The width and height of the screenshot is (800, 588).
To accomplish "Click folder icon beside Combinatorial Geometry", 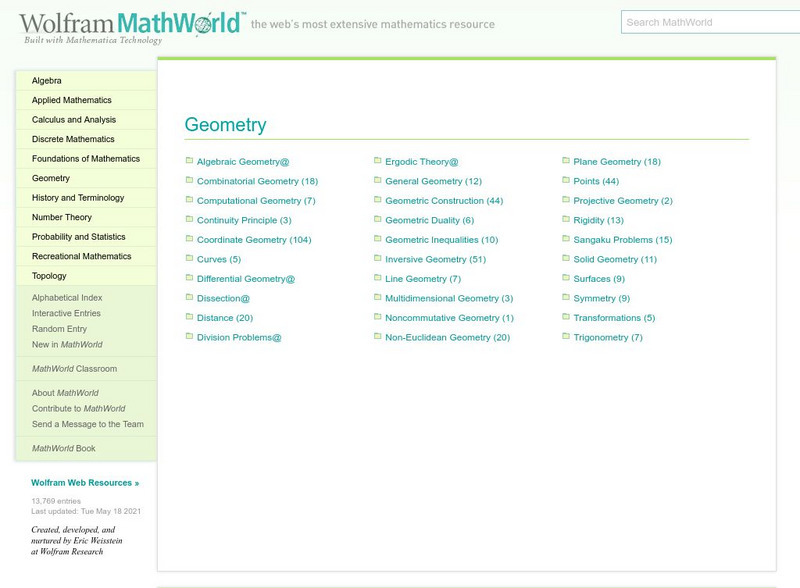I will click(189, 180).
